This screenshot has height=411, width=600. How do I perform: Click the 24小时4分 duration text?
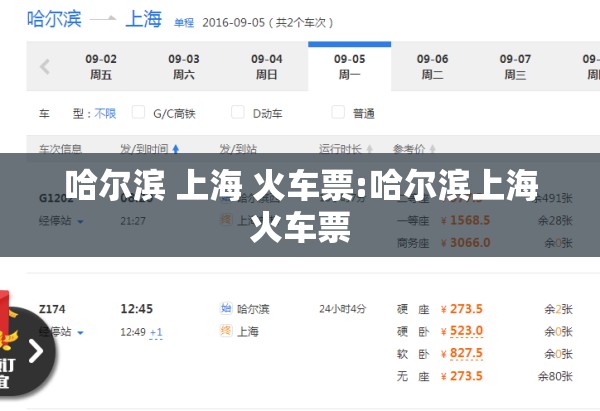click(342, 309)
